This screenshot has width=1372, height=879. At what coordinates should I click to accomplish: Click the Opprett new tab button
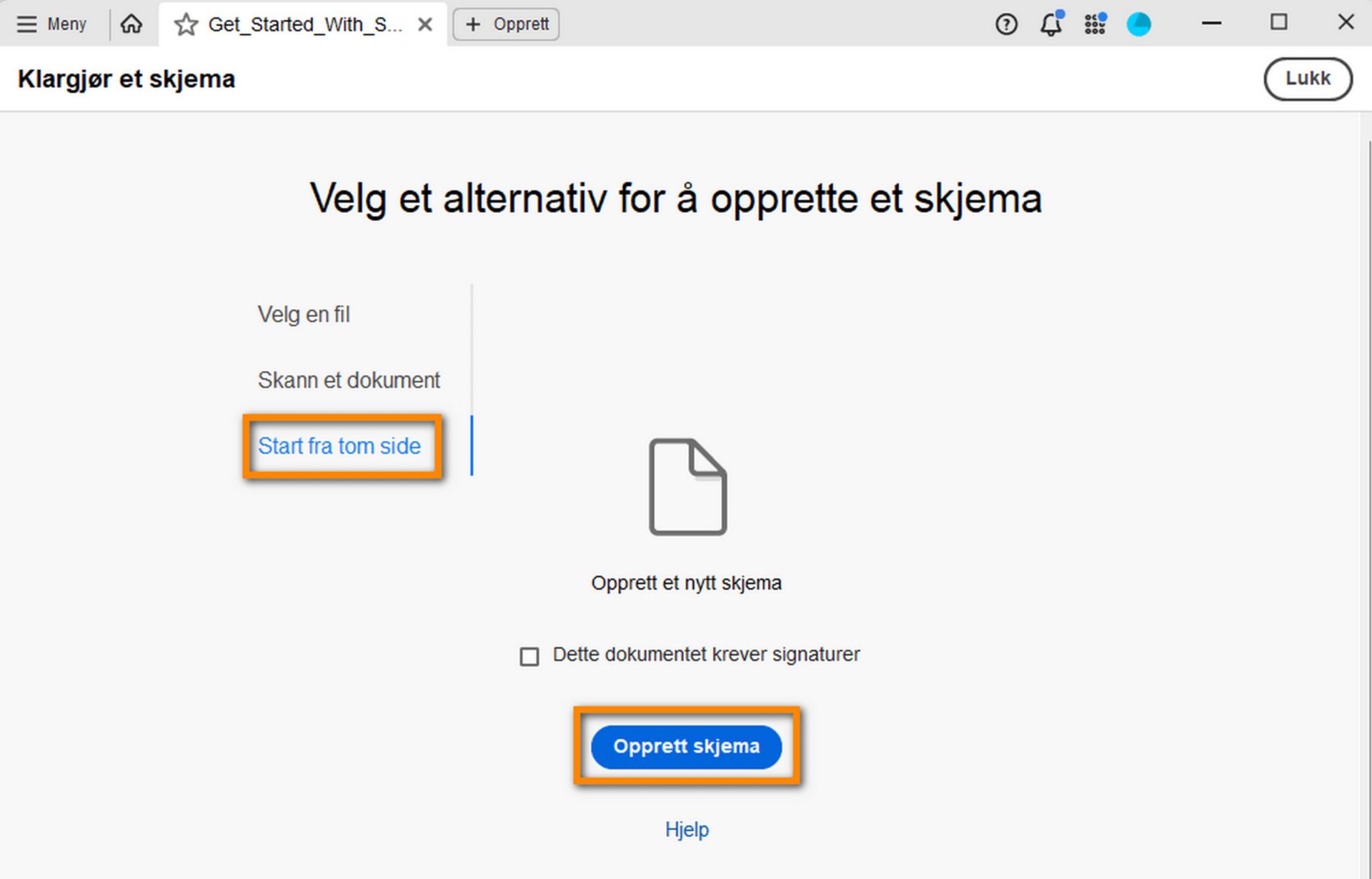pyautogui.click(x=505, y=24)
